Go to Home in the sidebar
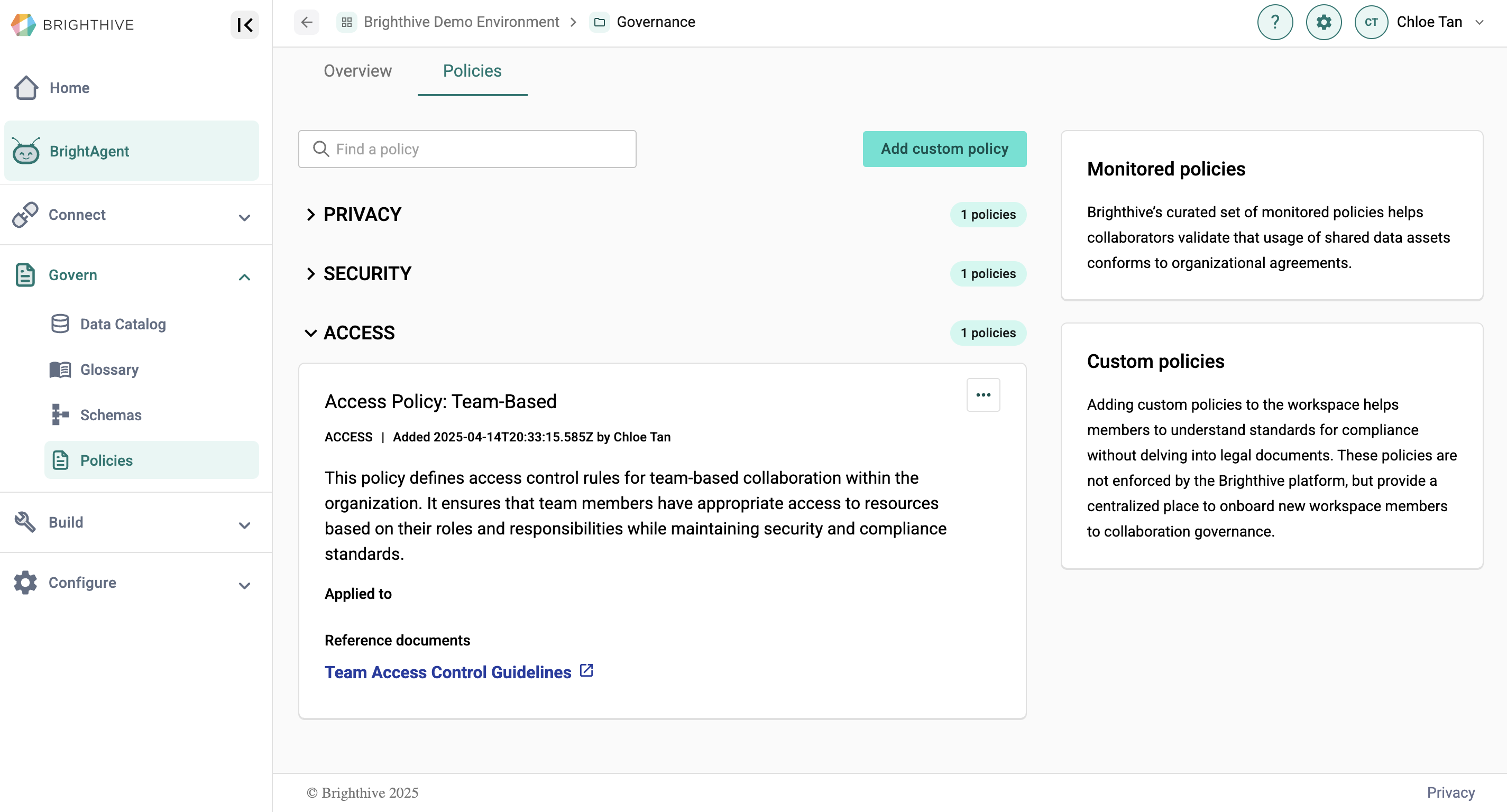This screenshot has height=812, width=1507. point(69,88)
